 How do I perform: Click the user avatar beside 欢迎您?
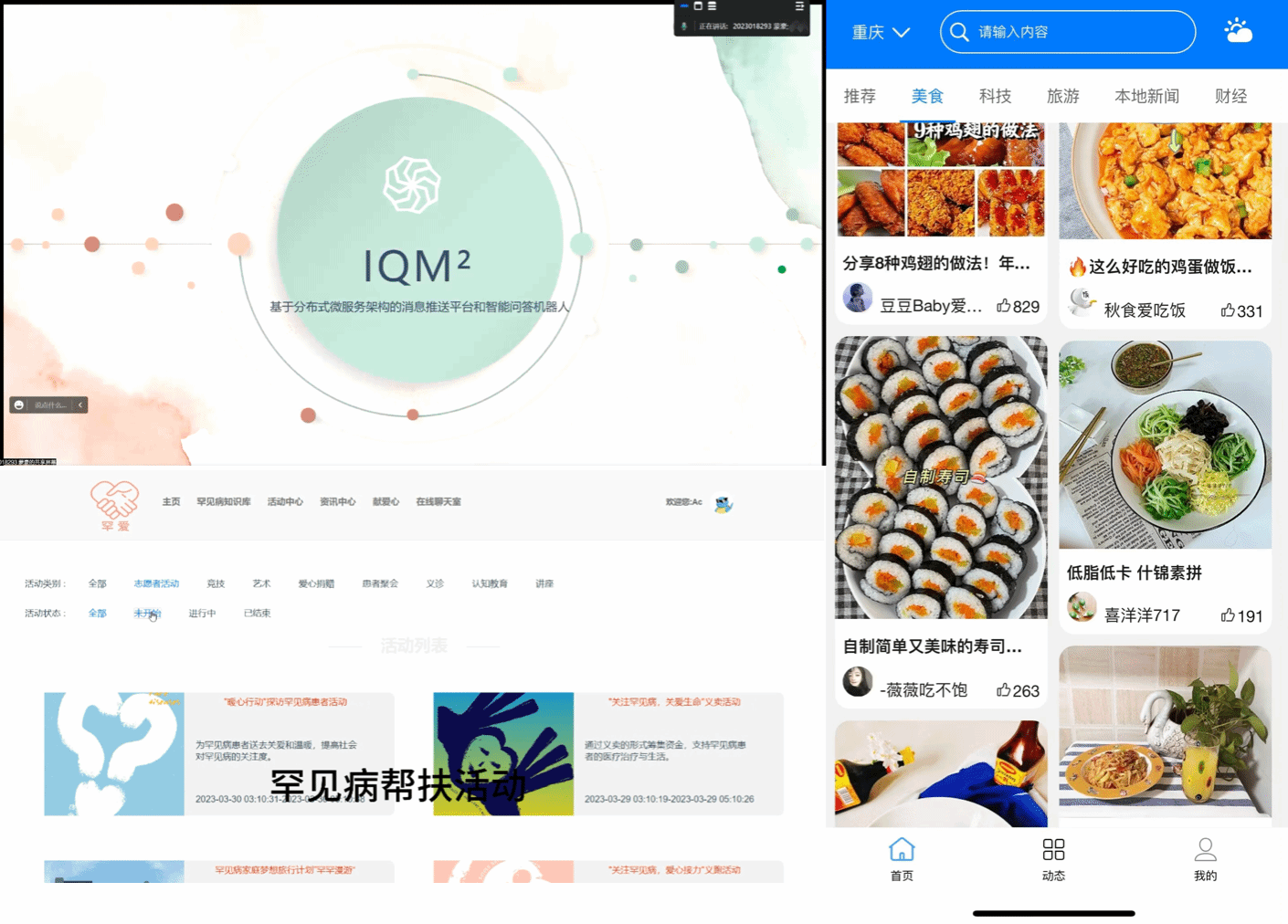[723, 503]
